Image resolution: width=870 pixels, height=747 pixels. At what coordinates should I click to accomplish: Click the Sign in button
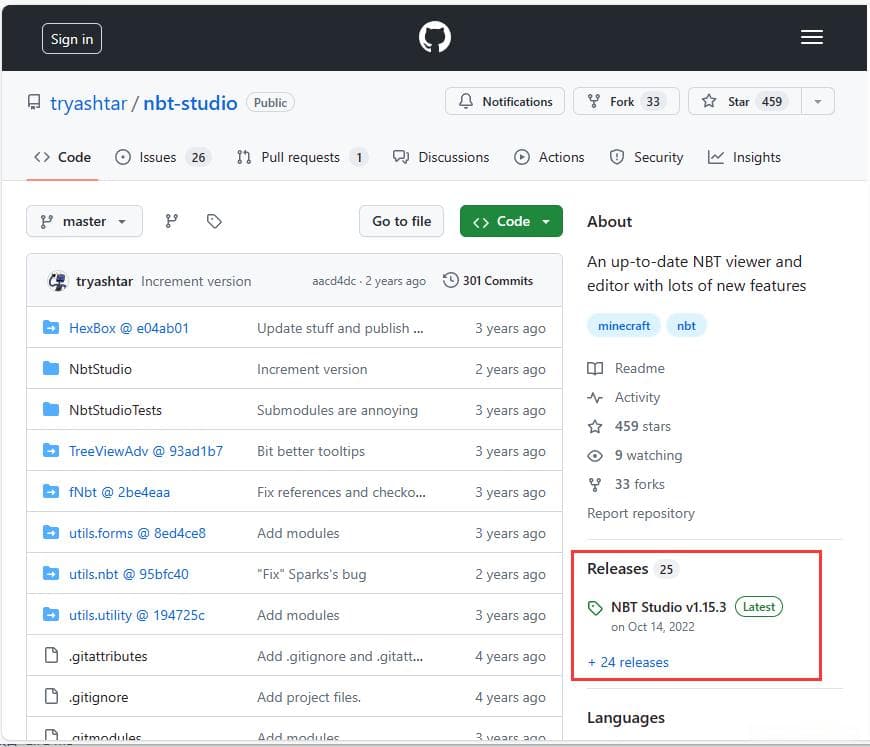point(72,39)
